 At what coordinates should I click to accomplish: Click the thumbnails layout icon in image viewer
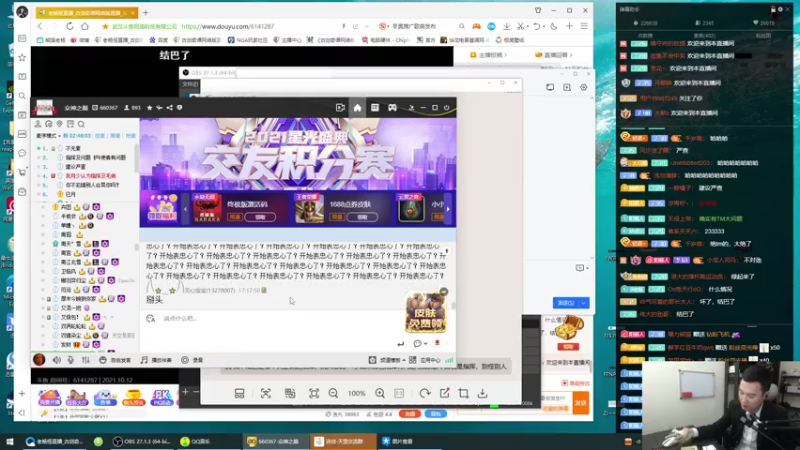coord(239,393)
